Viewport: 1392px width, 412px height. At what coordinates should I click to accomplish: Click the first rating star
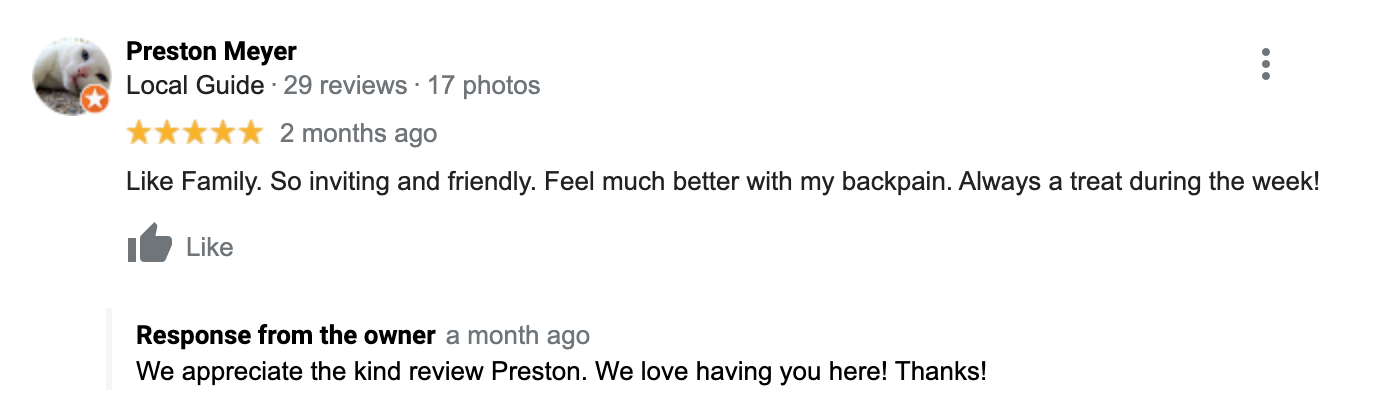[140, 133]
